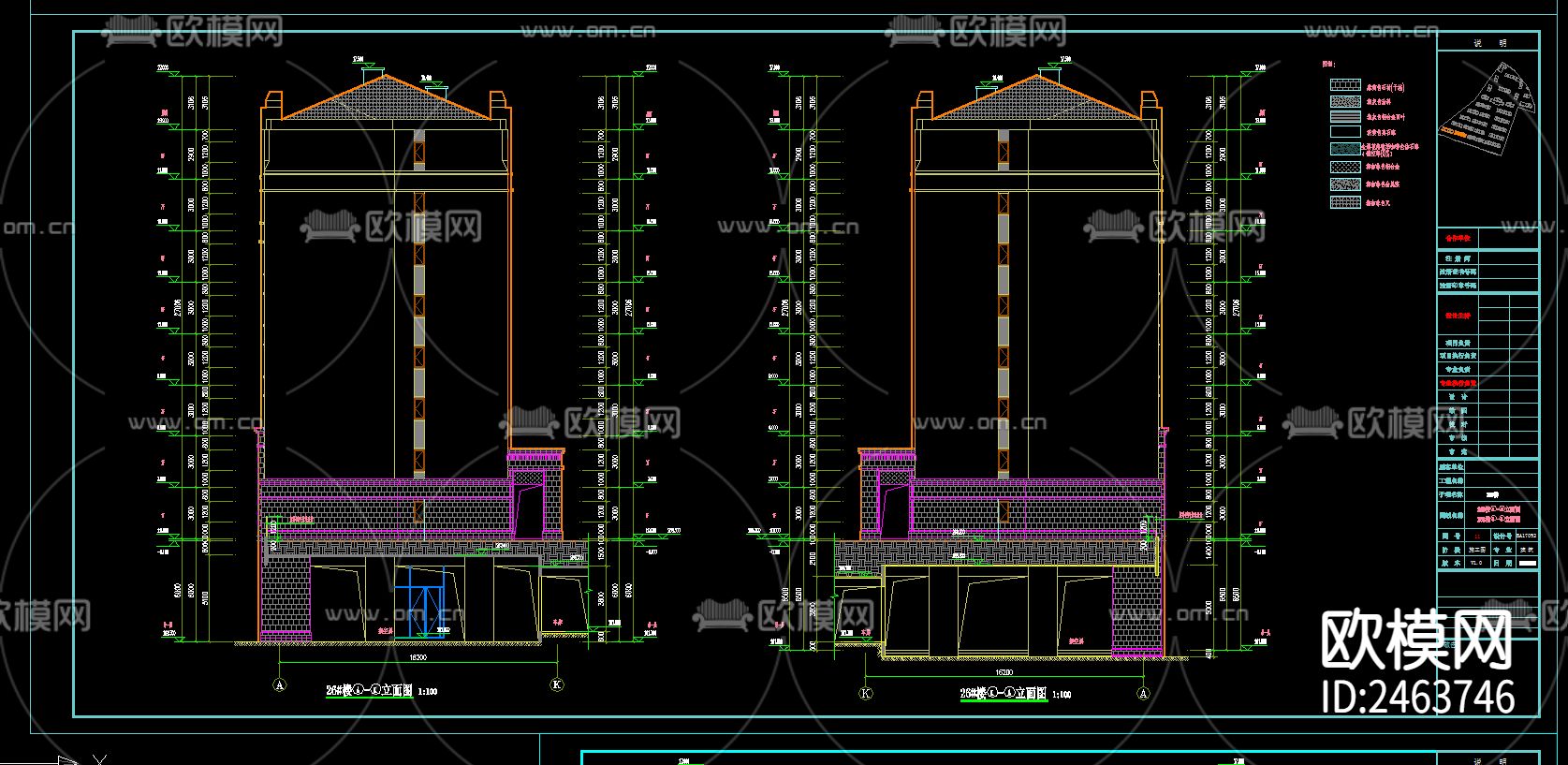1568x765 pixels.
Task: Click the site key plan in the title block
Action: [x=1488, y=110]
